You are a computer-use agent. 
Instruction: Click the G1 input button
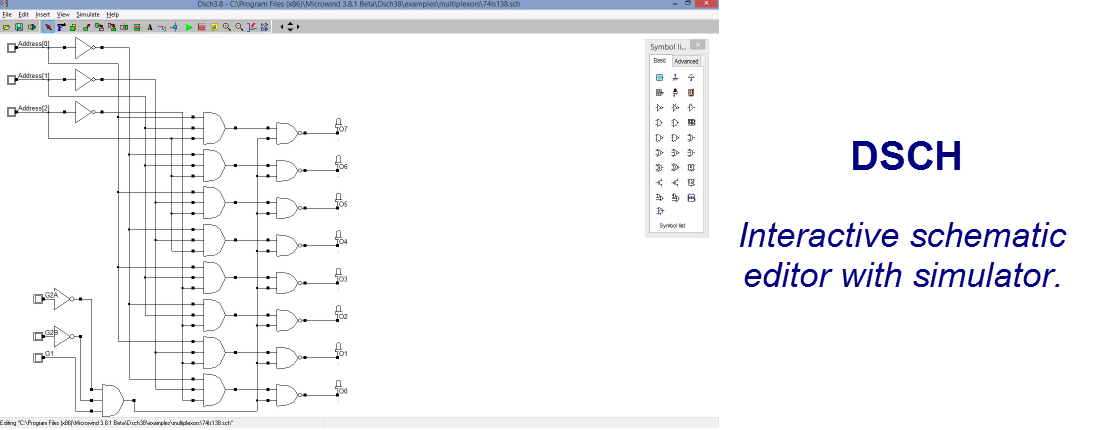click(39, 358)
